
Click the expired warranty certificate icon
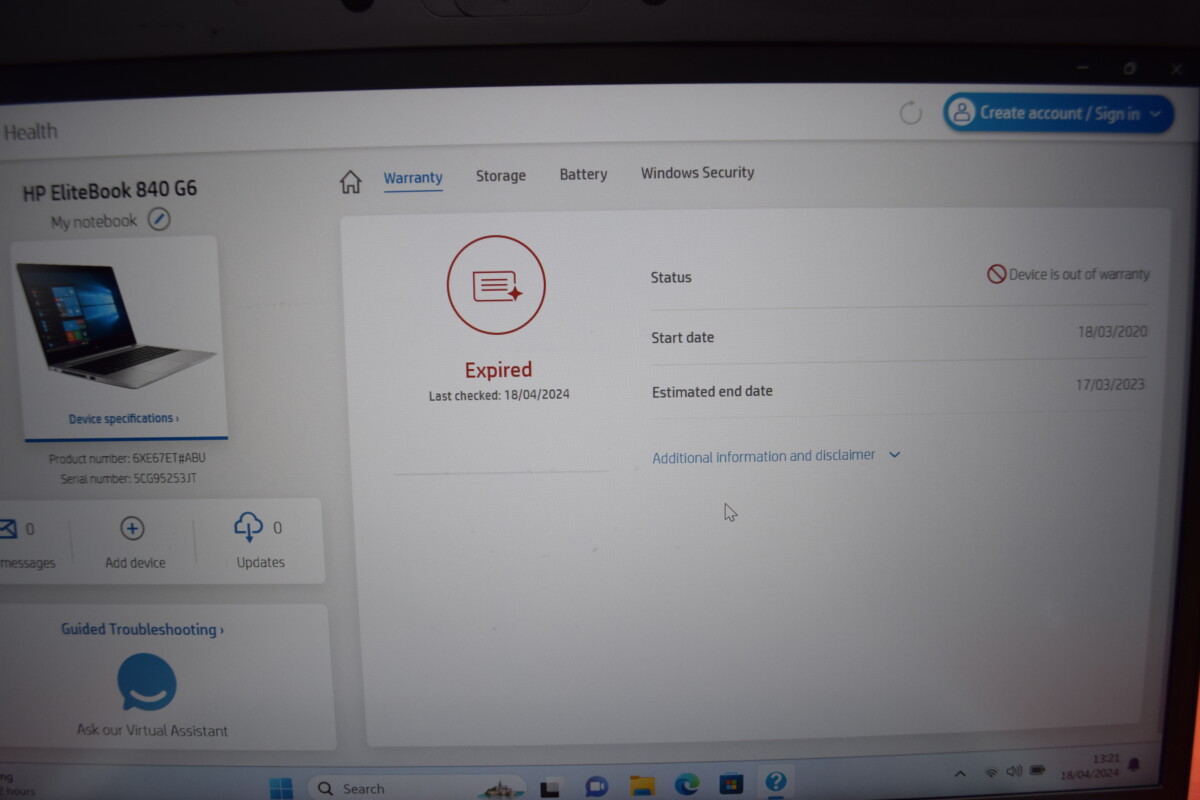(x=496, y=285)
